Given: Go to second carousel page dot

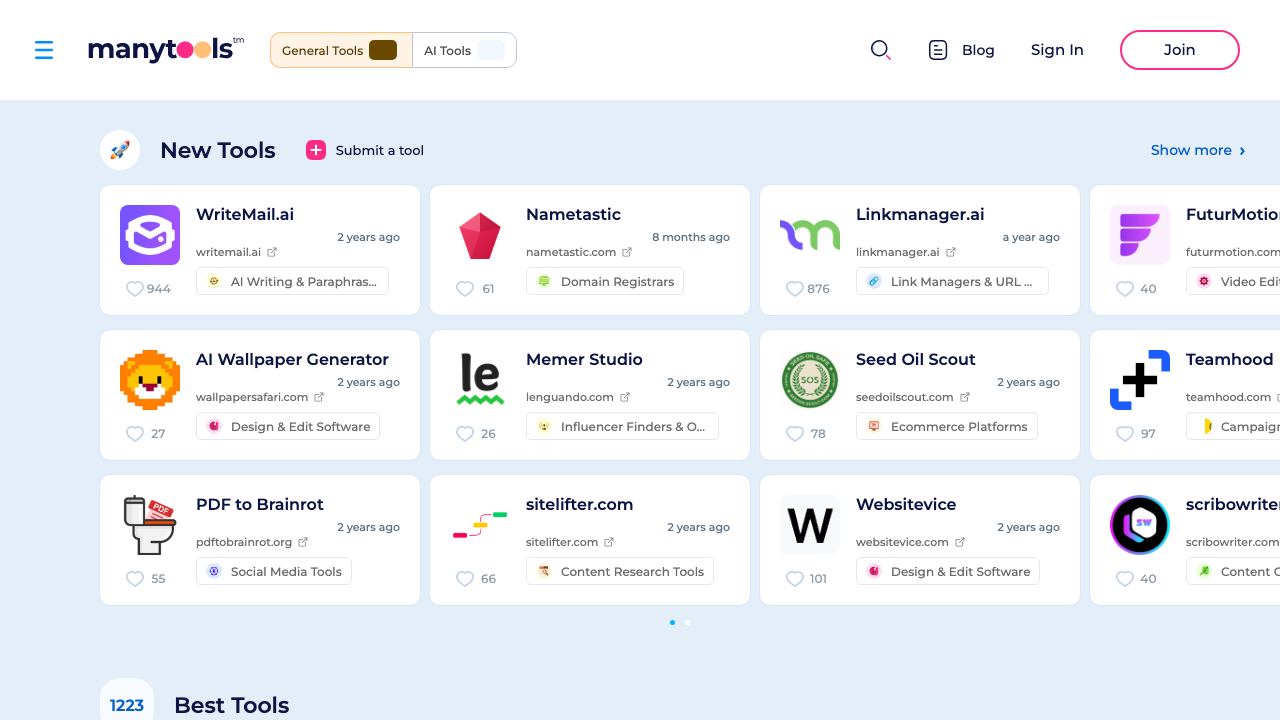Looking at the screenshot, I should pos(687,622).
